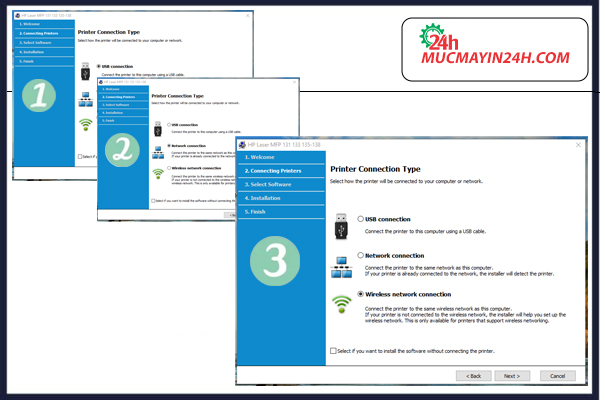Screen dimensions: 600x400
Task: Select Wireless network connection radio in window 2
Action: (169, 168)
